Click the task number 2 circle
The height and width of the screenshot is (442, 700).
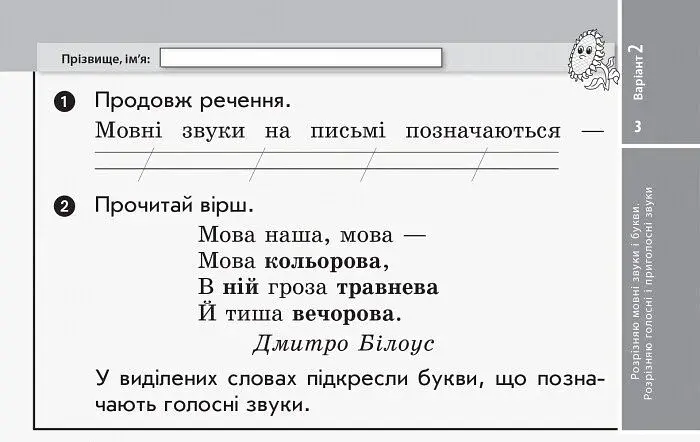click(64, 206)
